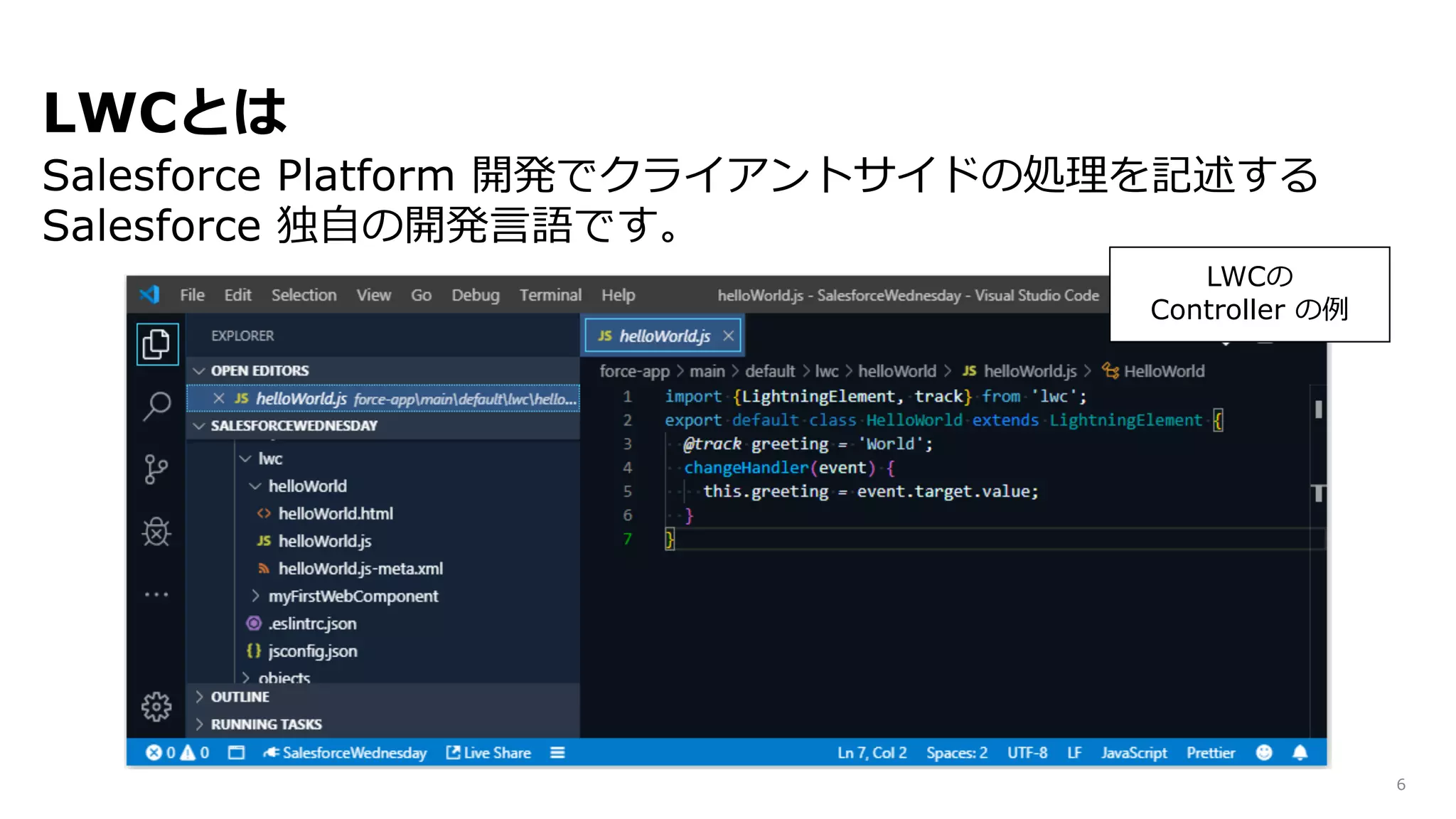The image size is (1456, 819).
Task: Select helloWorld.js in Open Editors
Action: pos(383,398)
